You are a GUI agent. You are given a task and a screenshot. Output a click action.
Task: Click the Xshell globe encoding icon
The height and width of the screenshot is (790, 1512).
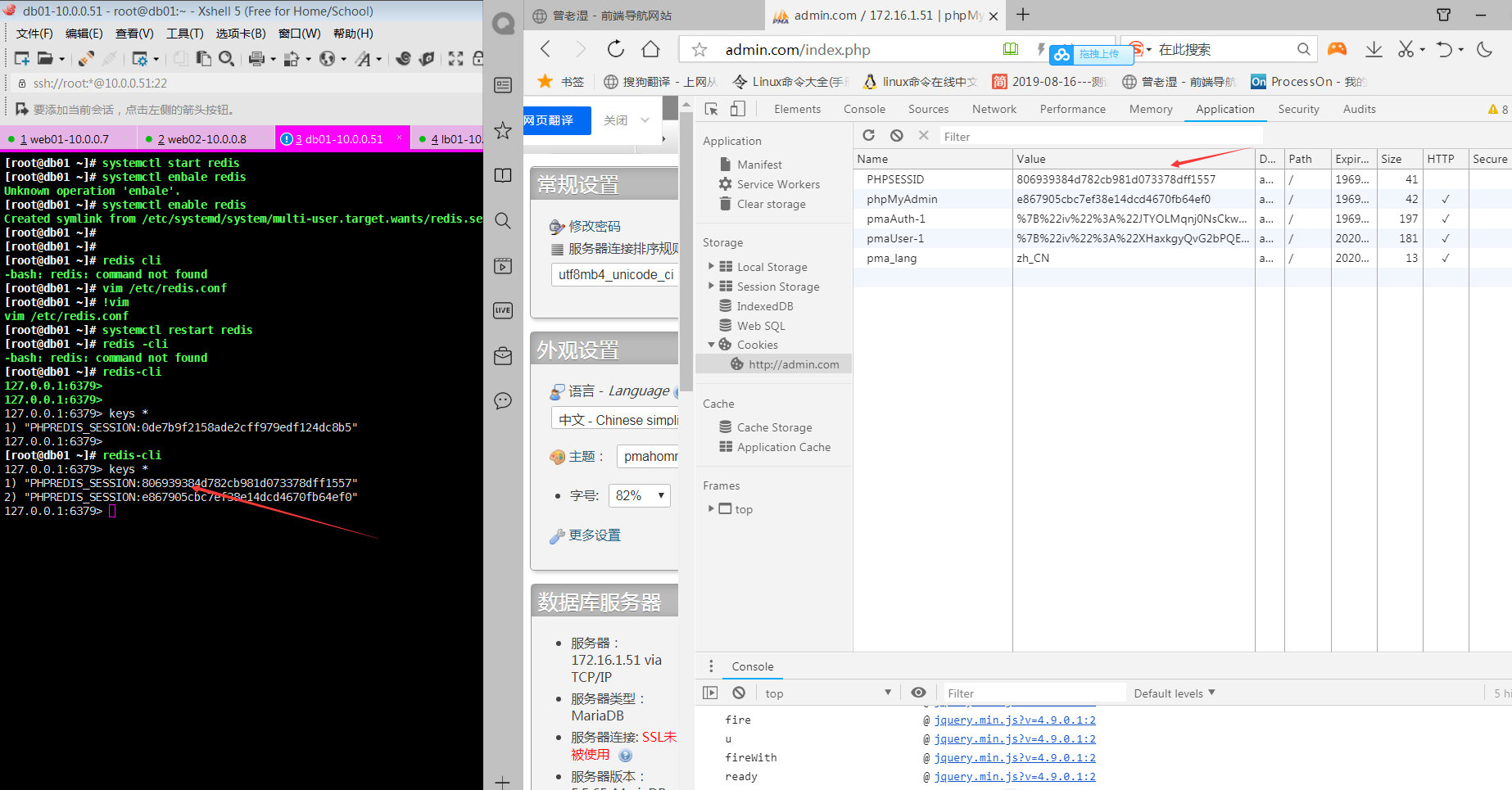(x=327, y=58)
